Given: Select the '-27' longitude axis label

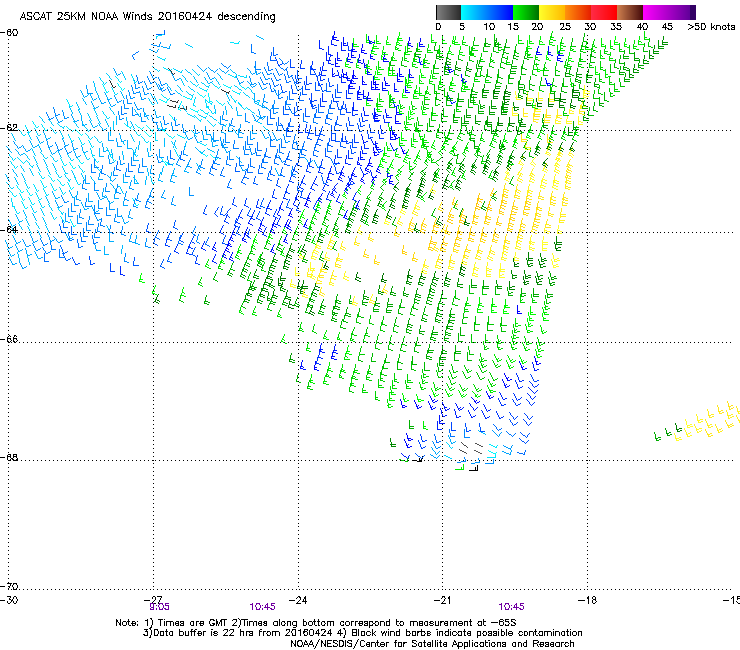Looking at the screenshot, I should [153, 599].
